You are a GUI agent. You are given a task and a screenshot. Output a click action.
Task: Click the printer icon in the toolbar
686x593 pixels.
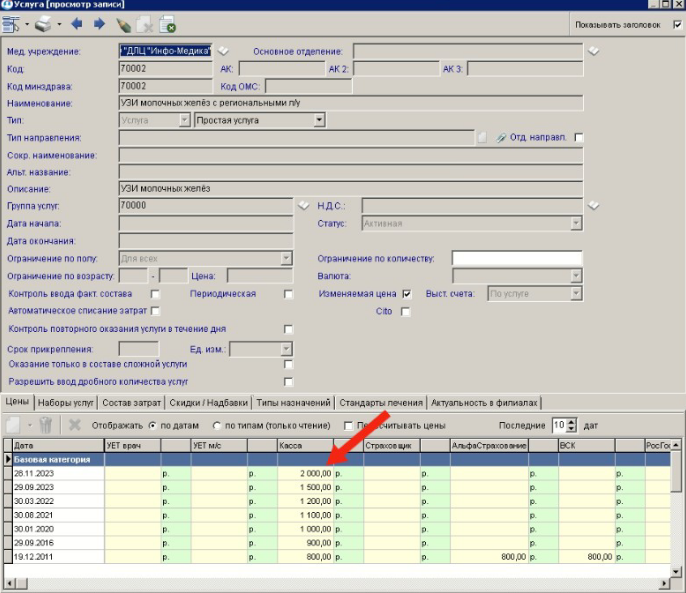[43, 23]
